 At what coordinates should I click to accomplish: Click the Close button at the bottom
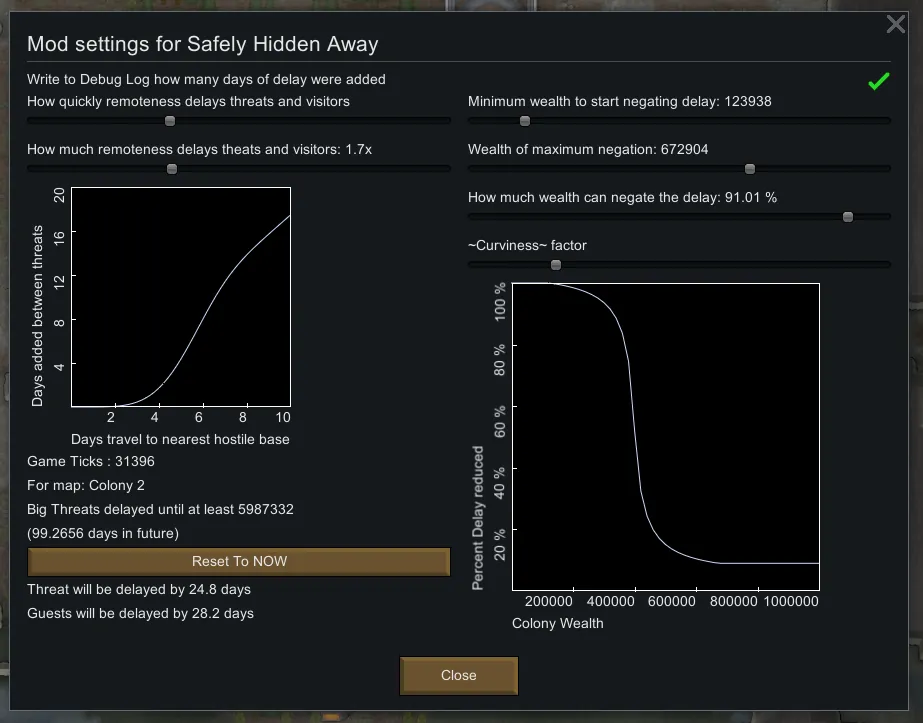(459, 676)
